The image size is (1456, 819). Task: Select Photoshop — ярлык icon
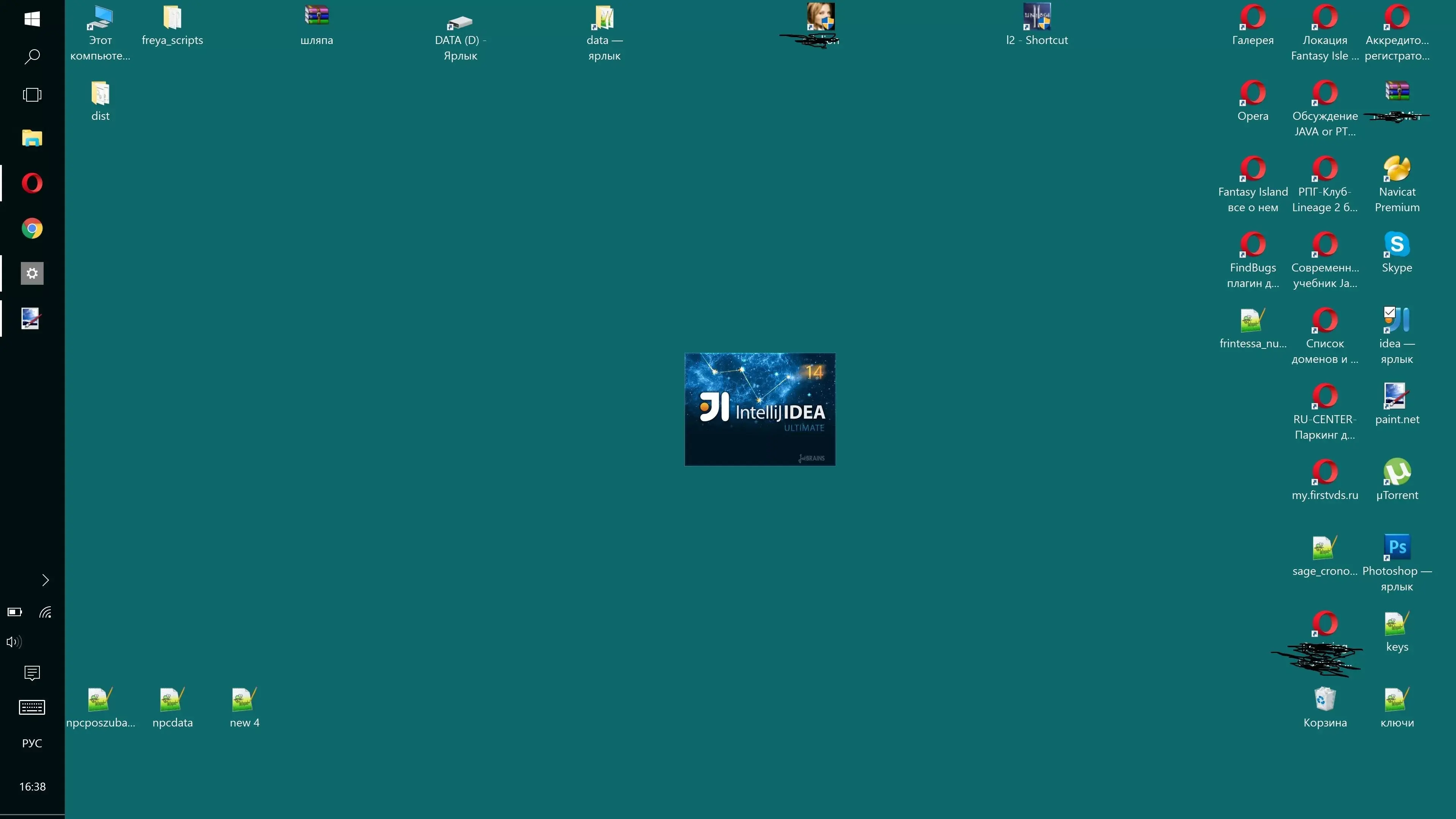[x=1397, y=563]
